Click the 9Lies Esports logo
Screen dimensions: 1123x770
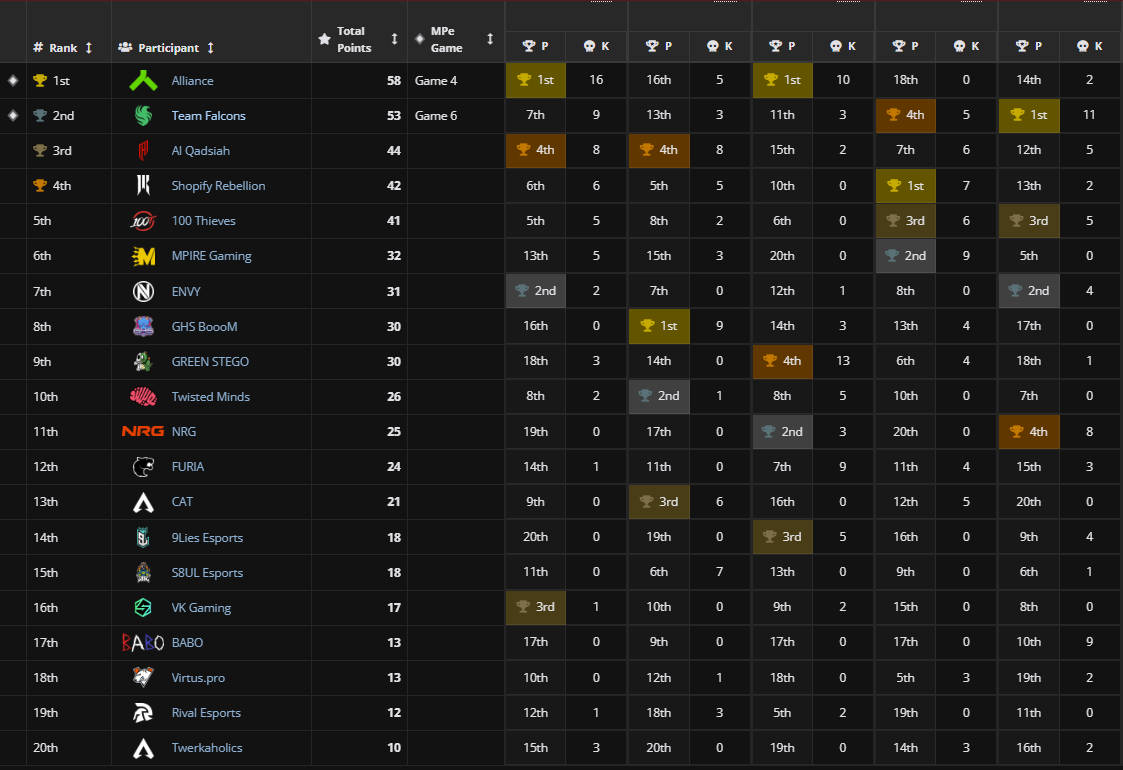143,537
